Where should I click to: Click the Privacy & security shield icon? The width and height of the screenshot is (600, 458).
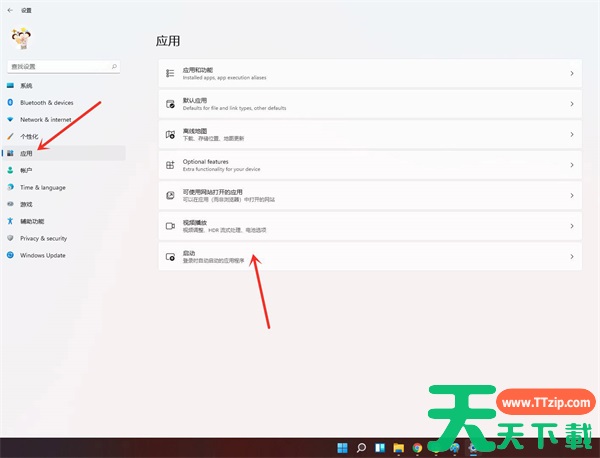(x=11, y=238)
